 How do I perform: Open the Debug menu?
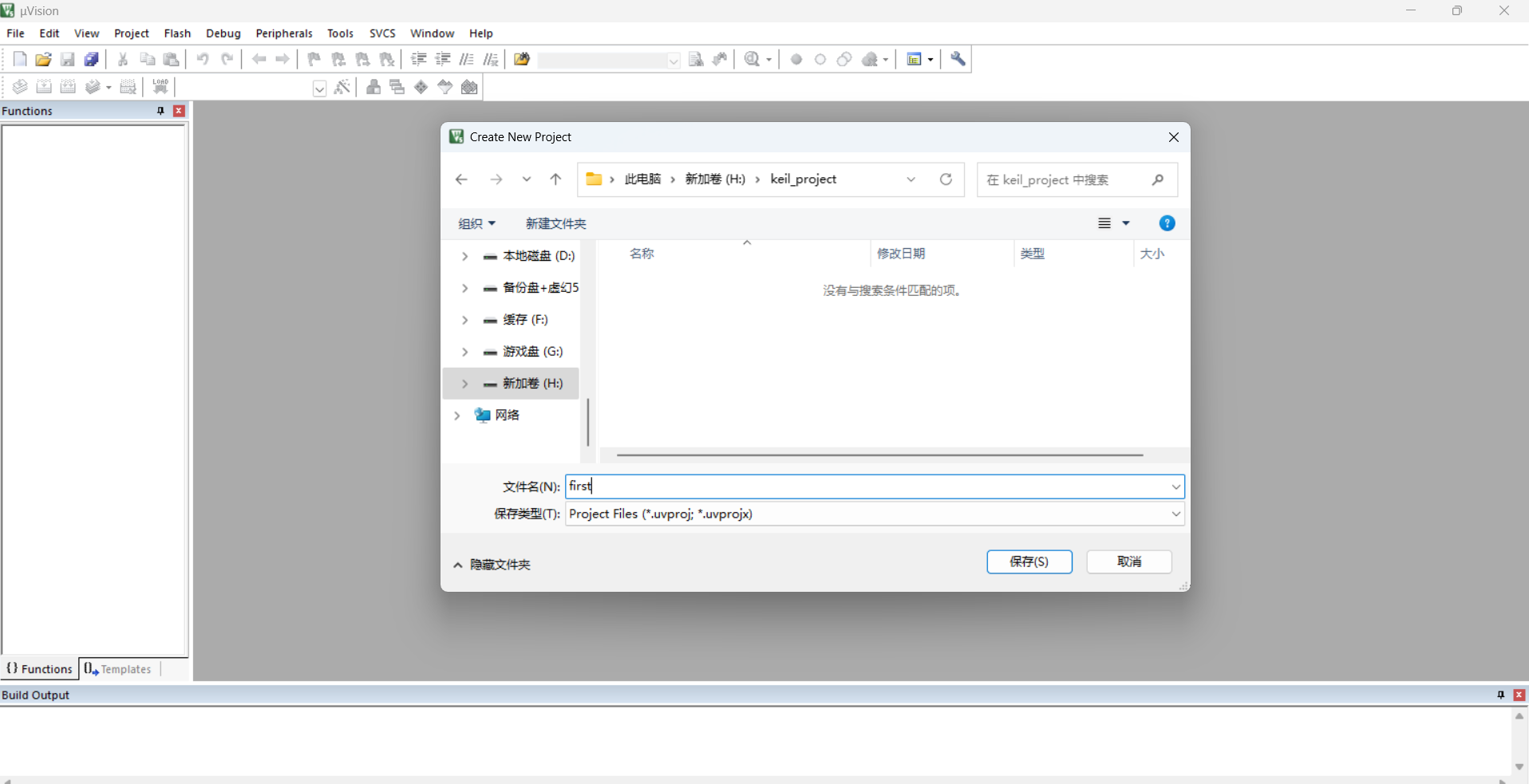[223, 33]
